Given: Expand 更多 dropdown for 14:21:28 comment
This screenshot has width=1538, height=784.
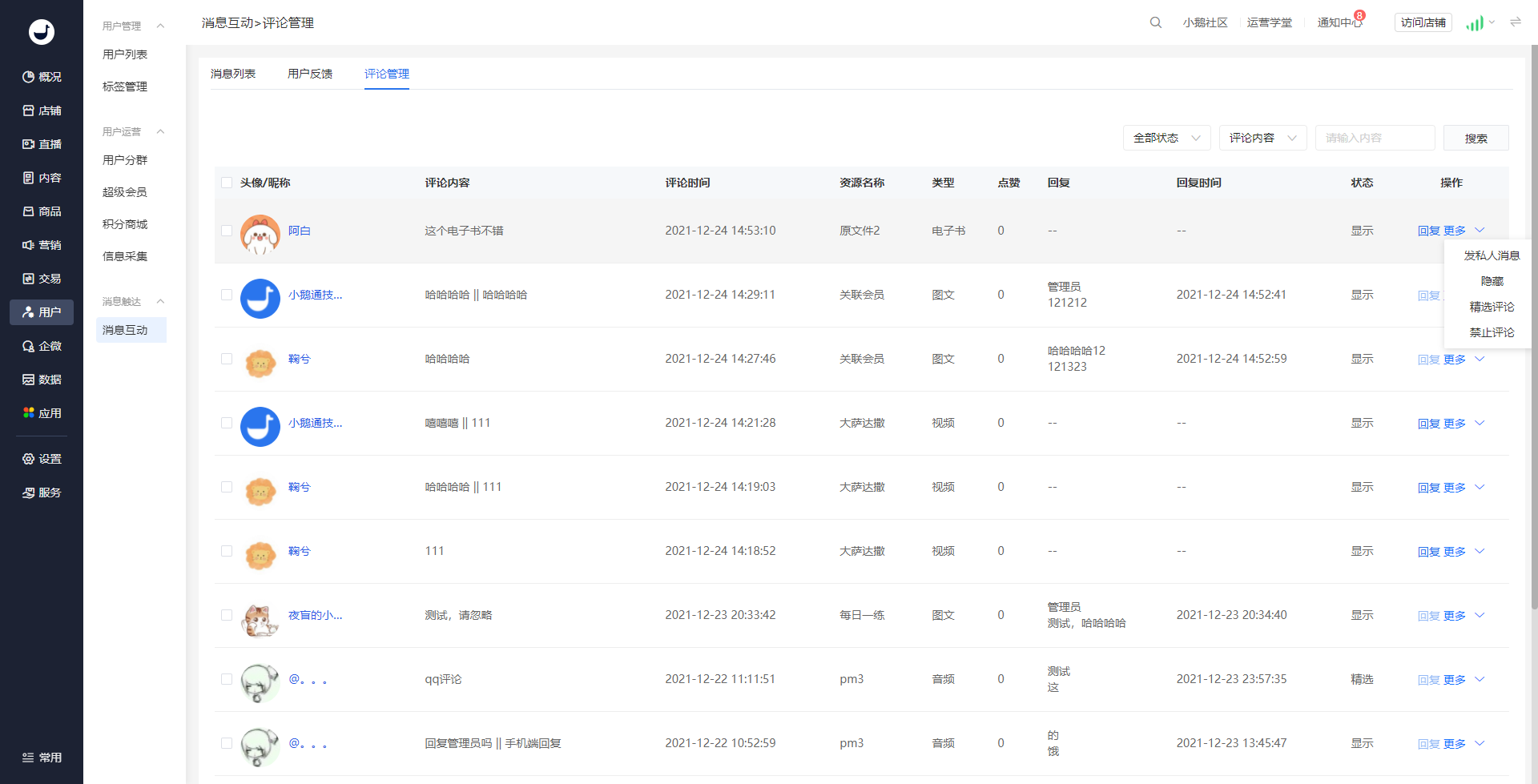Looking at the screenshot, I should point(1464,423).
